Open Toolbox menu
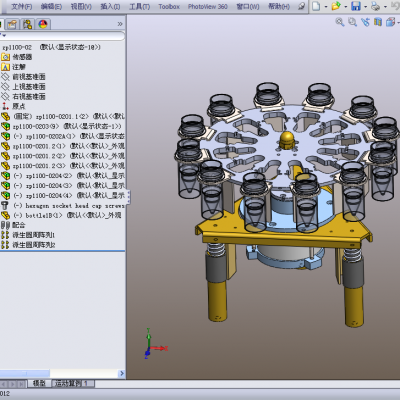 169,6
